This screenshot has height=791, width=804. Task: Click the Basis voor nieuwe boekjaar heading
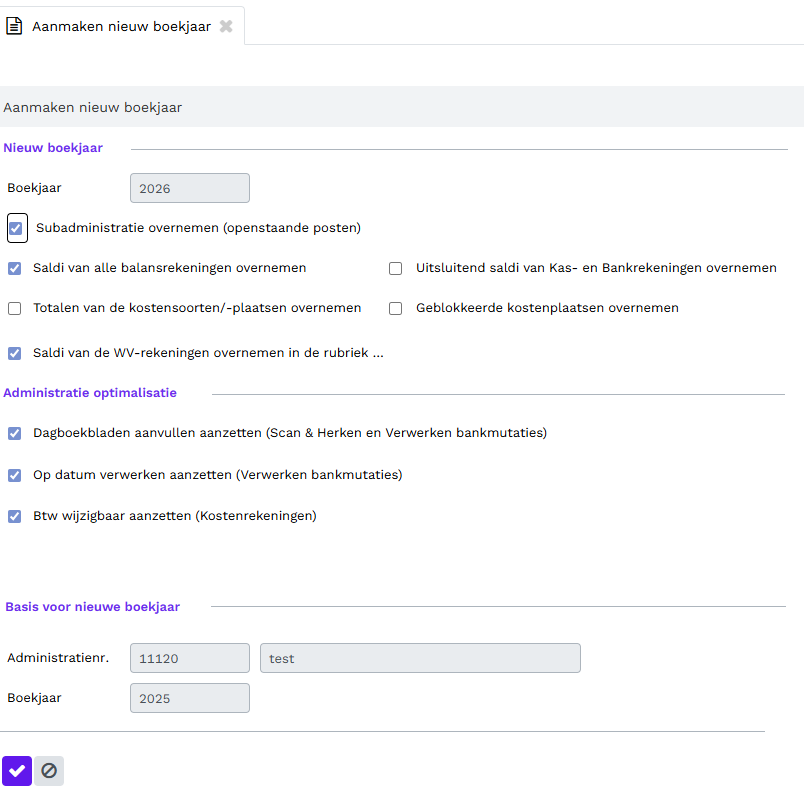93,607
